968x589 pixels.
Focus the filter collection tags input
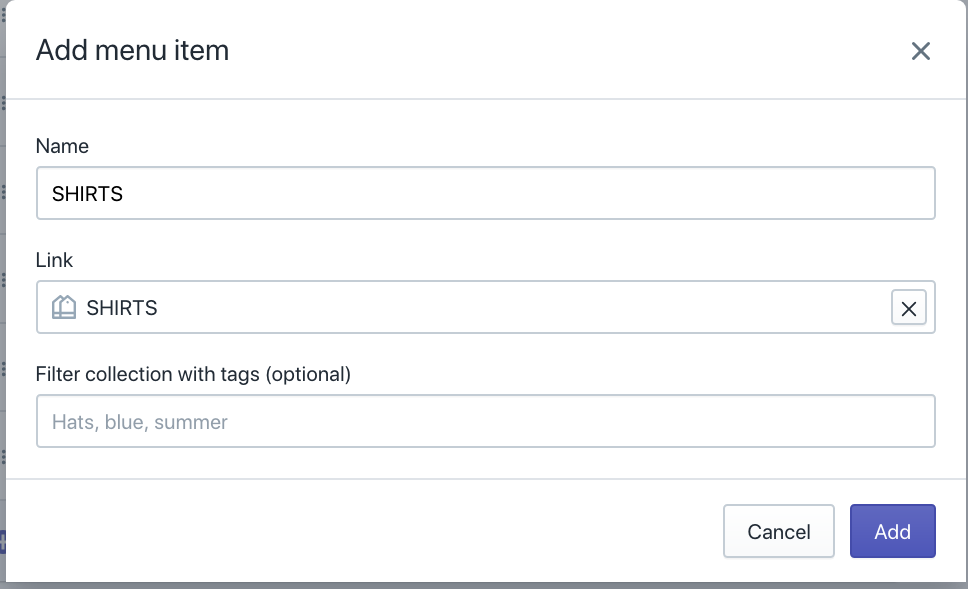486,421
